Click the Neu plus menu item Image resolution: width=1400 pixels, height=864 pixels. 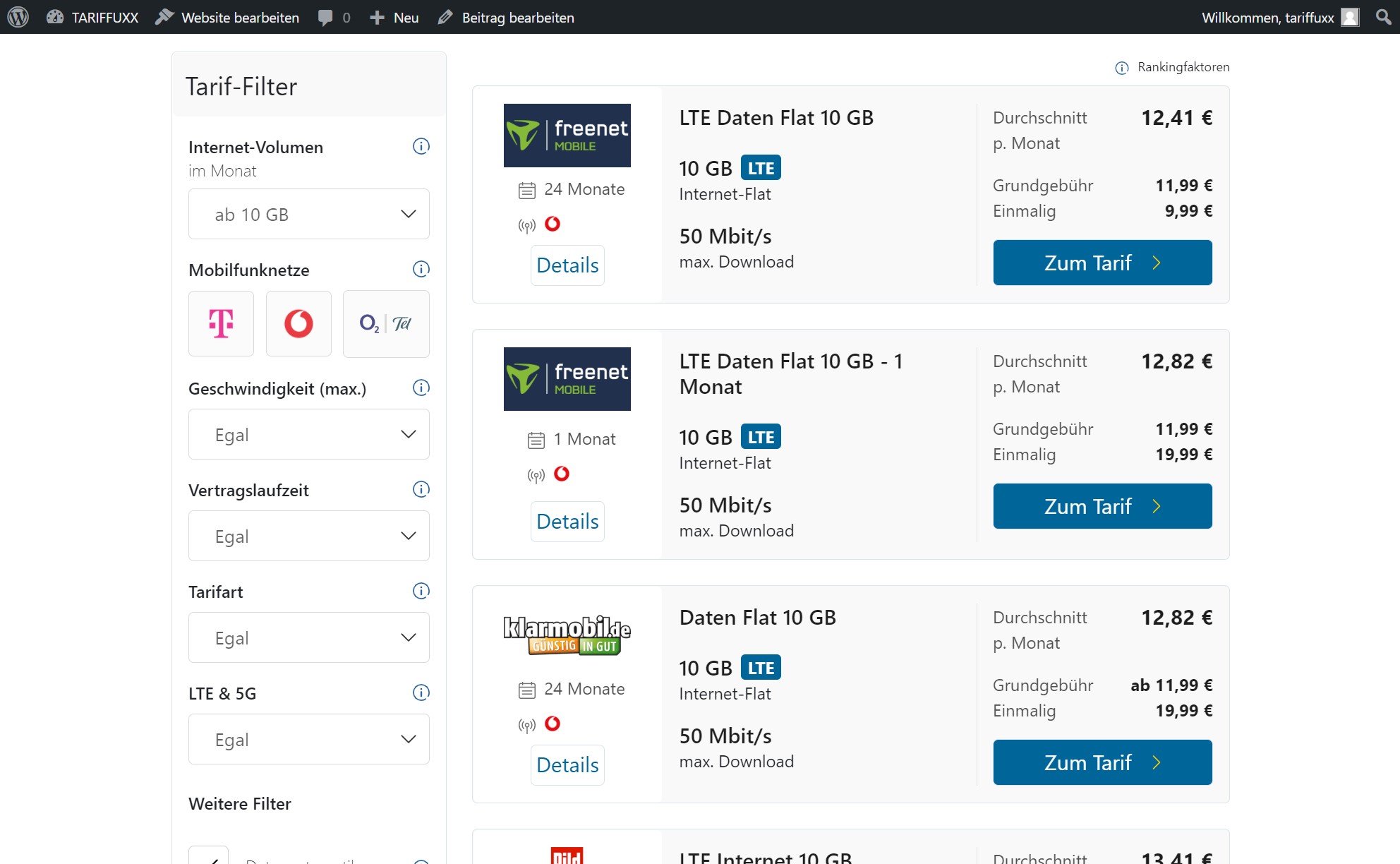[394, 17]
